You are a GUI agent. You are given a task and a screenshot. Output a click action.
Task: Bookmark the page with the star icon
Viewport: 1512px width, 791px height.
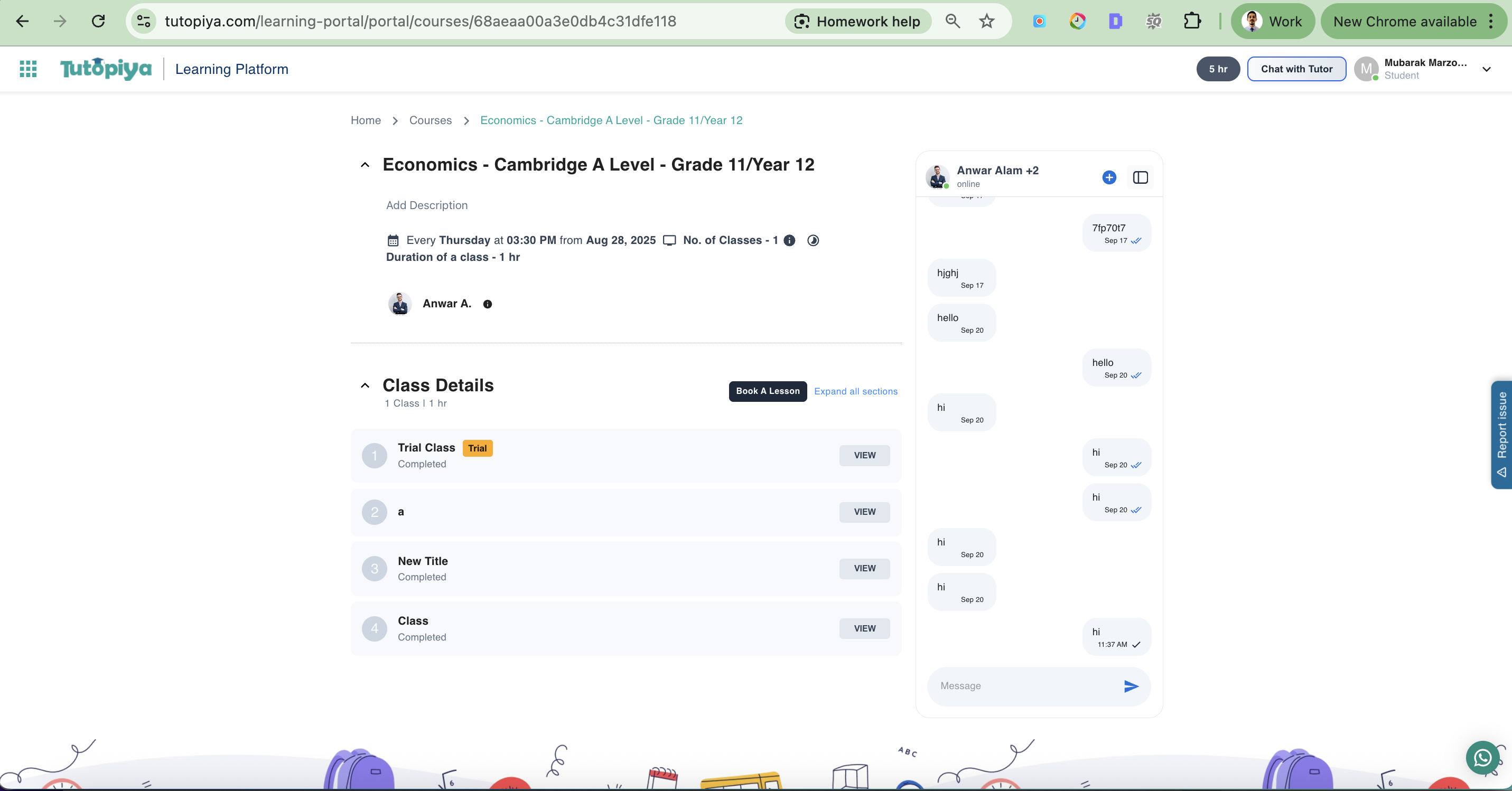[987, 21]
